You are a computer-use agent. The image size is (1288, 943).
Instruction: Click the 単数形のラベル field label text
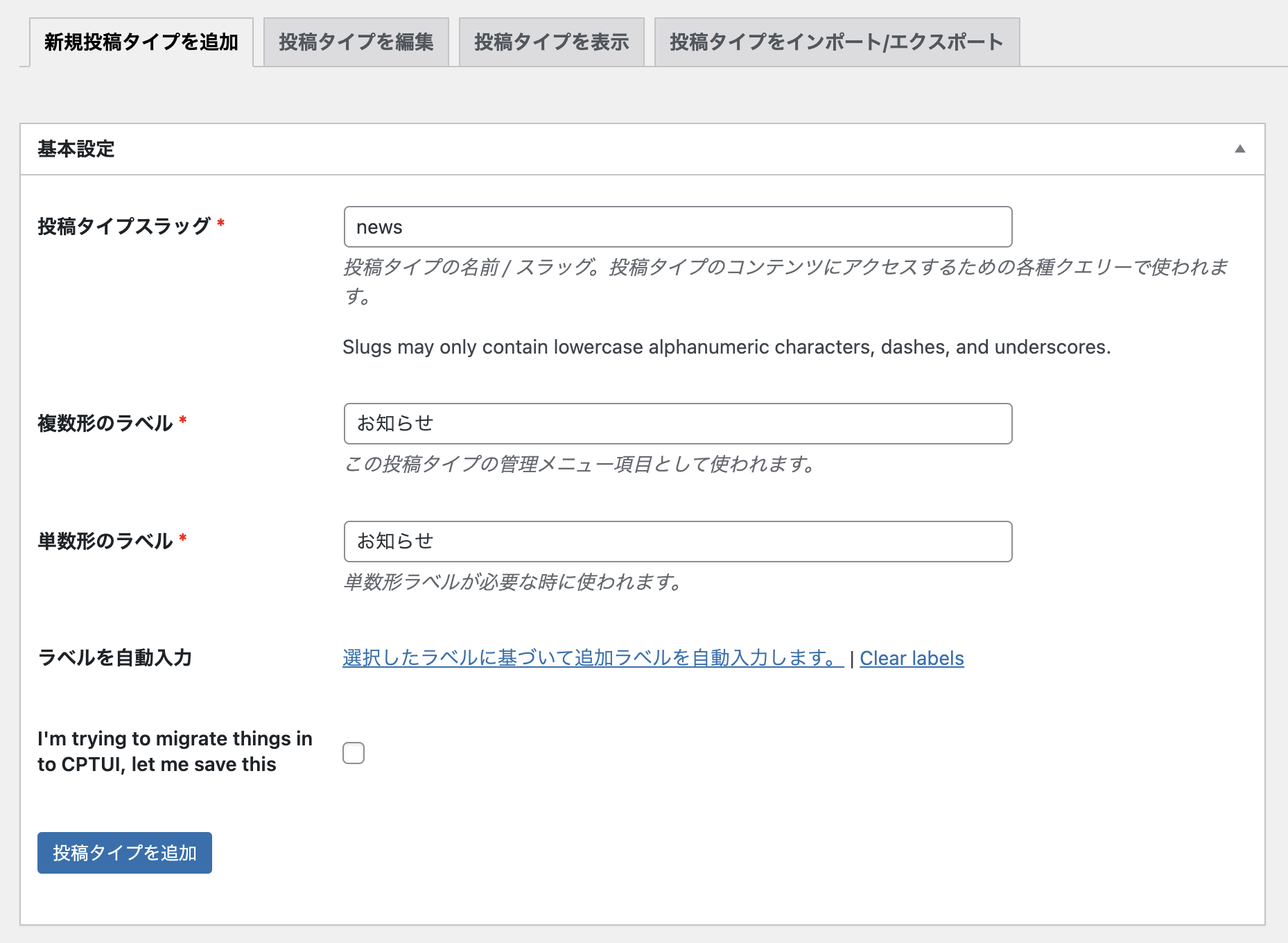[105, 541]
